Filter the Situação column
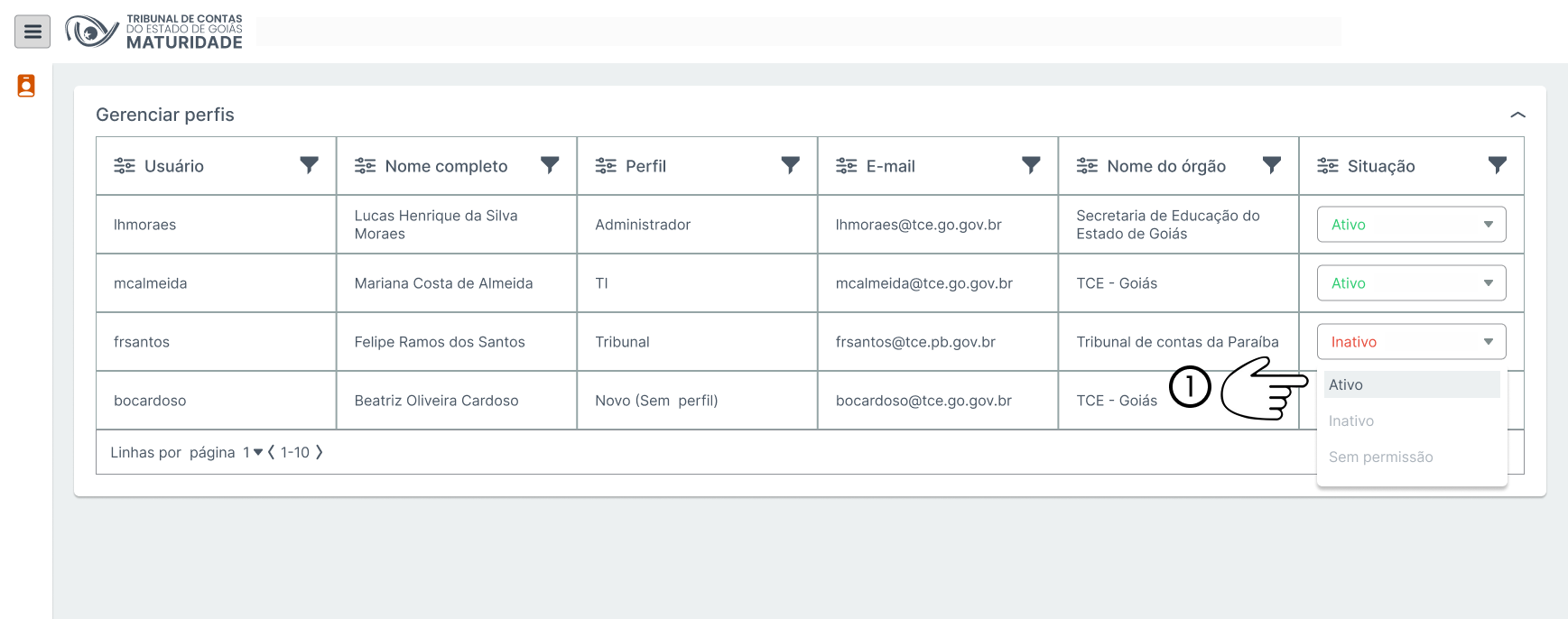 tap(1497, 165)
